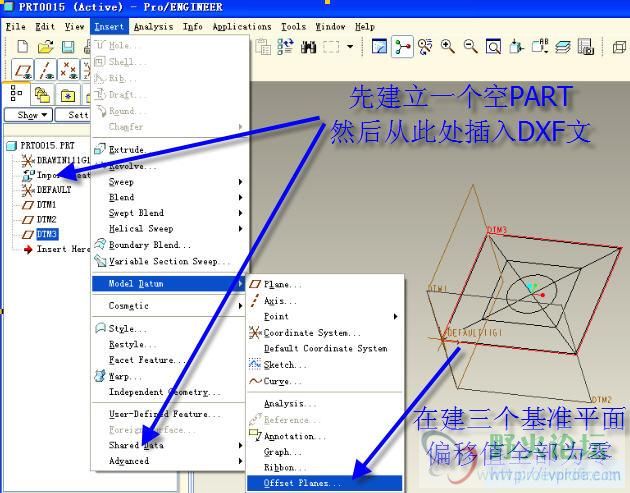Click the layers icon
630x493 pixels.
(x=563, y=47)
